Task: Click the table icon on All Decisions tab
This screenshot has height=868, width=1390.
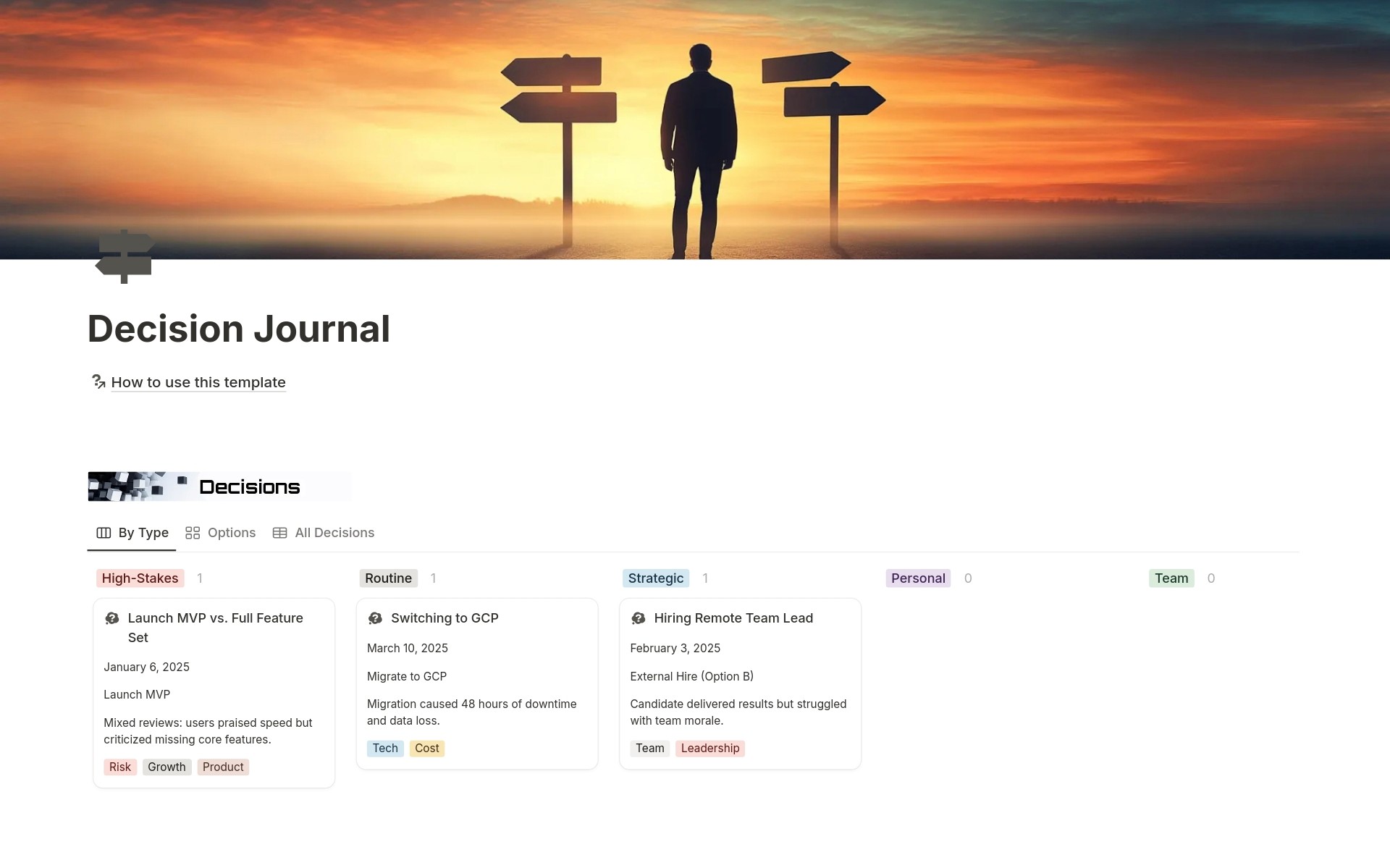Action: (x=279, y=533)
